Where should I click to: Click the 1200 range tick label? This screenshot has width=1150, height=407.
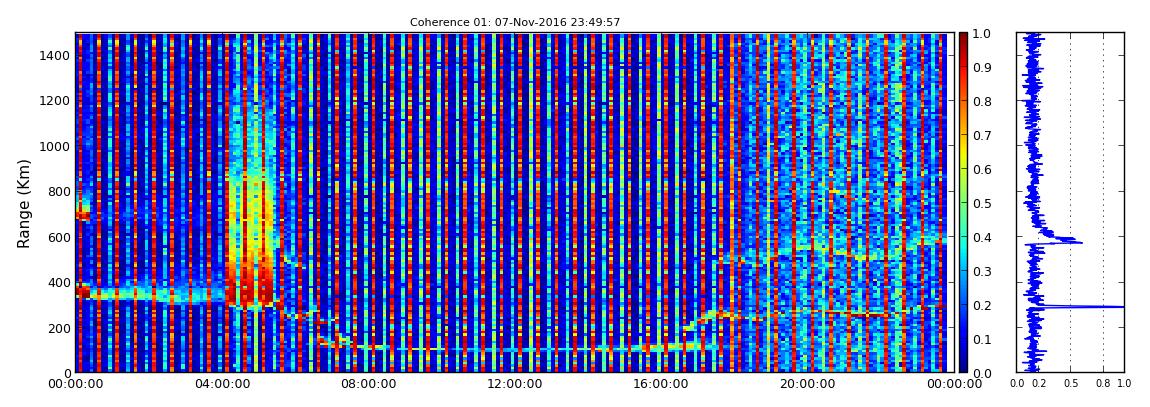point(56,100)
